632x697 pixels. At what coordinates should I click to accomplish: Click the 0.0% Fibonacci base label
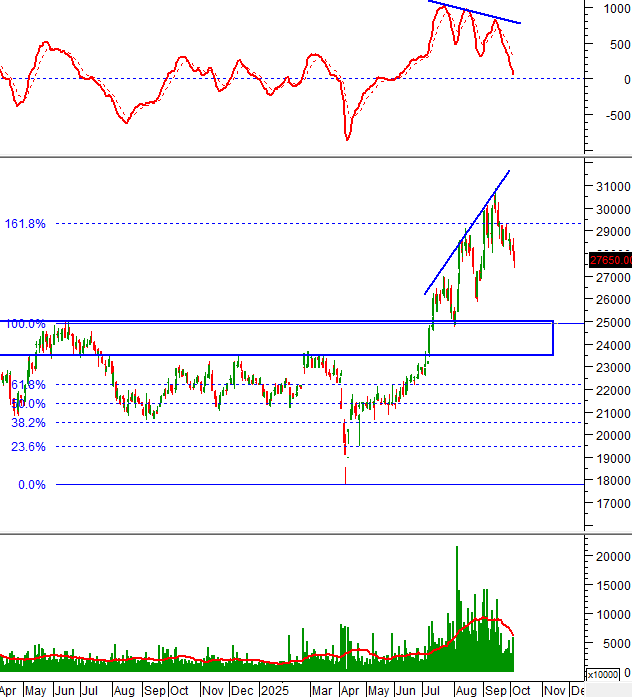30,485
